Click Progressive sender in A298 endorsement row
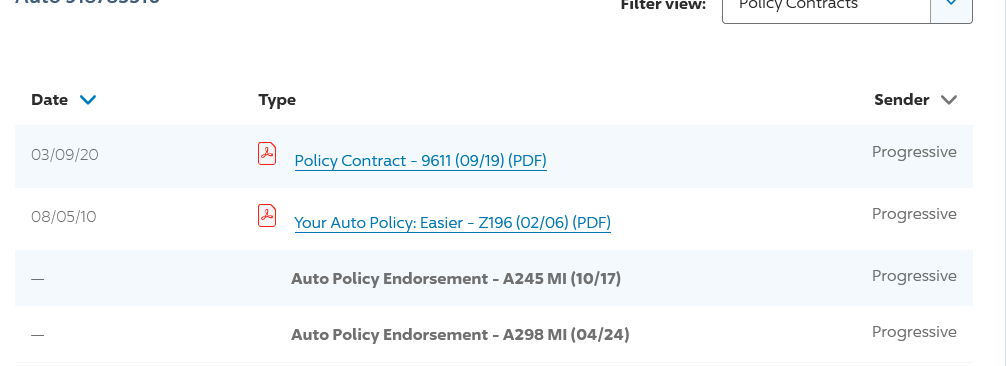This screenshot has height=366, width=1006. [914, 332]
